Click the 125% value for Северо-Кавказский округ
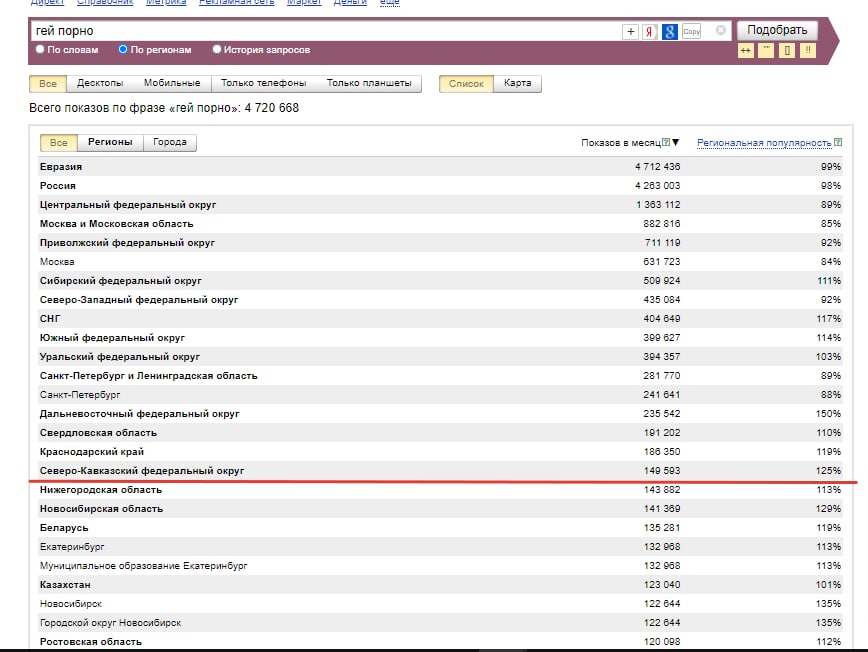868x652 pixels. (828, 471)
